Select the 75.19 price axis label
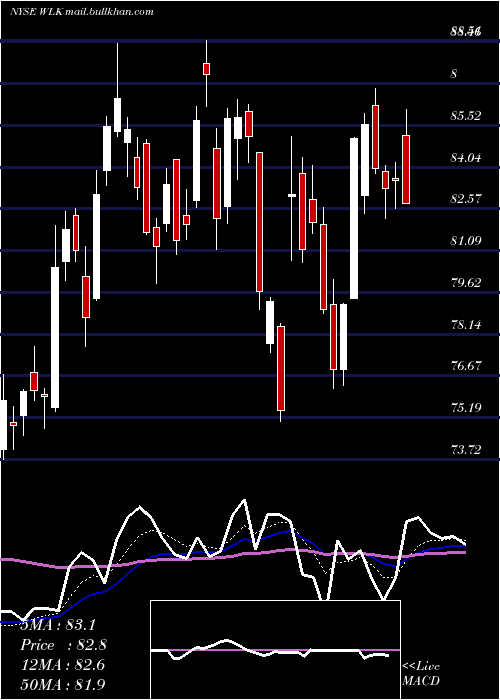The width and height of the screenshot is (500, 700). coord(466,408)
